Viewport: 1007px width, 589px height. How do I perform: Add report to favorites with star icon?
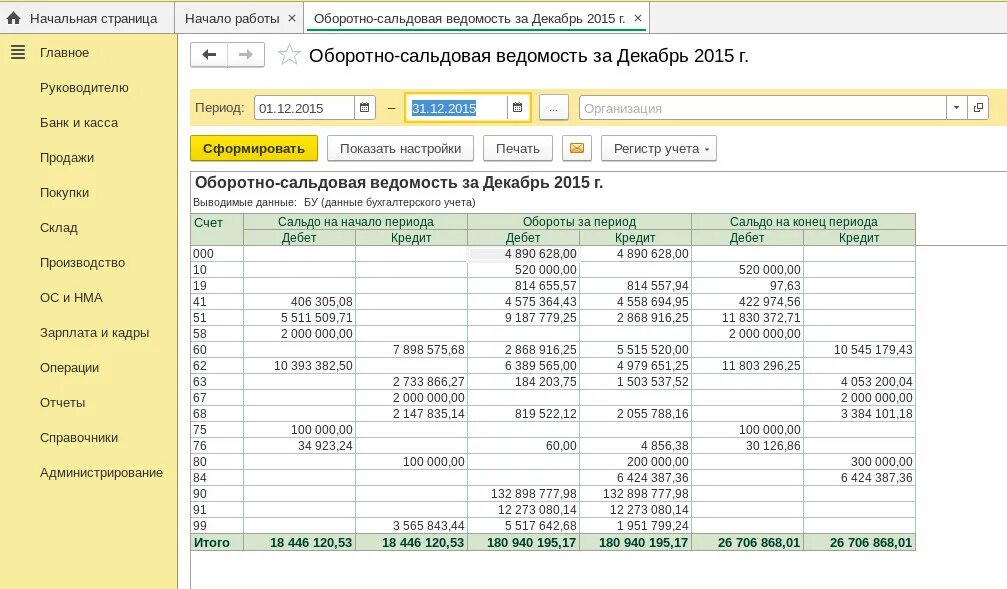tap(289, 55)
